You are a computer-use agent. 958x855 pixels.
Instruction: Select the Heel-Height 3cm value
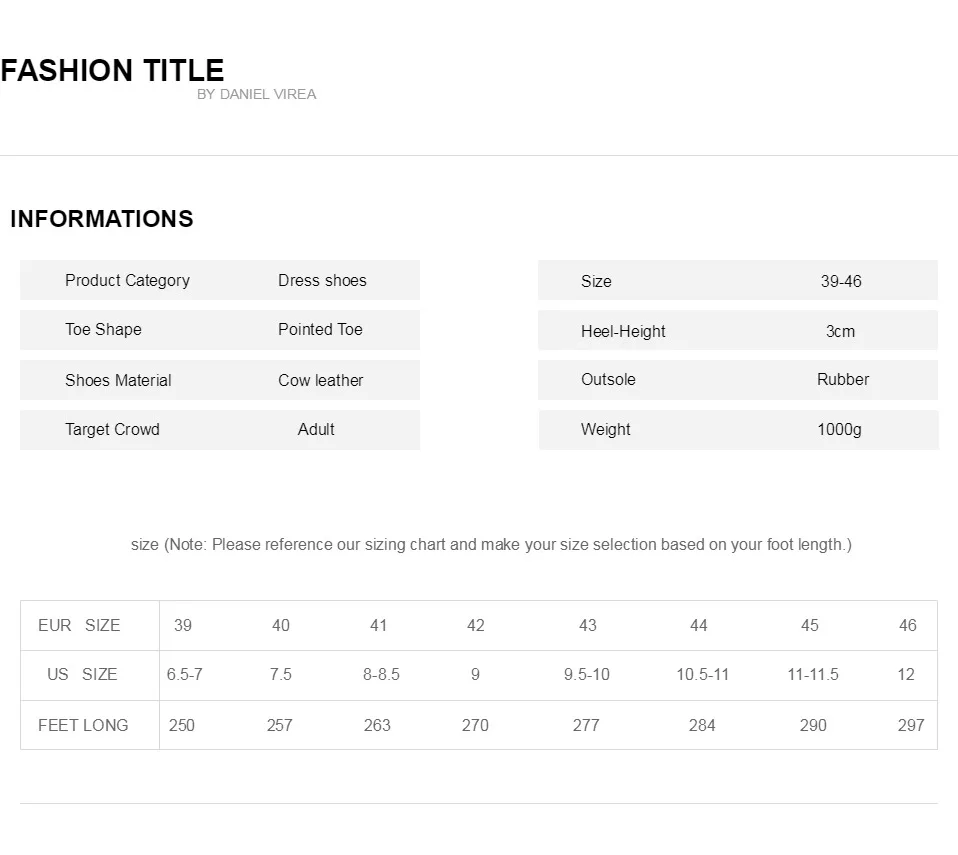[x=840, y=331]
